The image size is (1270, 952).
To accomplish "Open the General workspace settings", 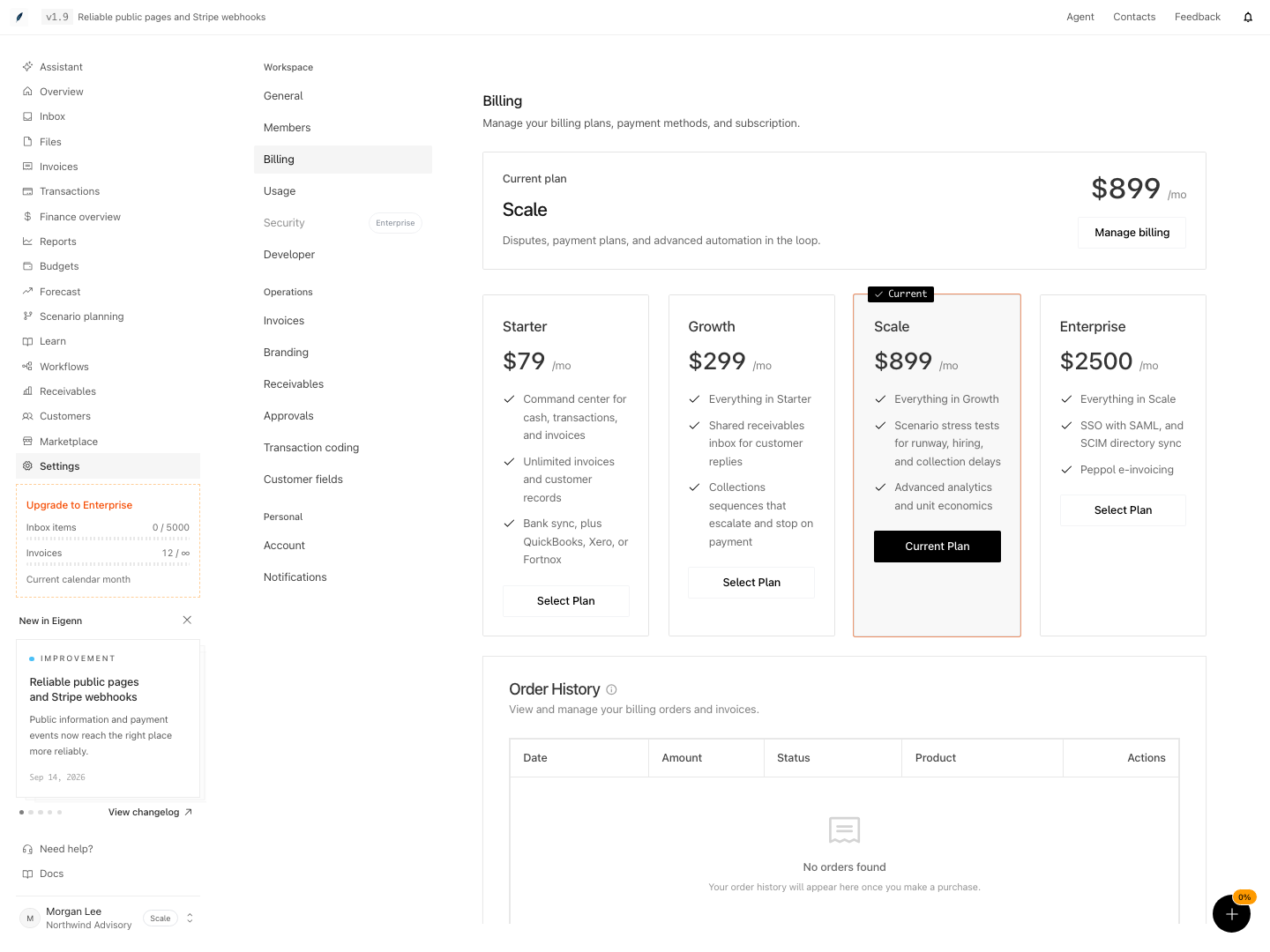I will coord(343,96).
